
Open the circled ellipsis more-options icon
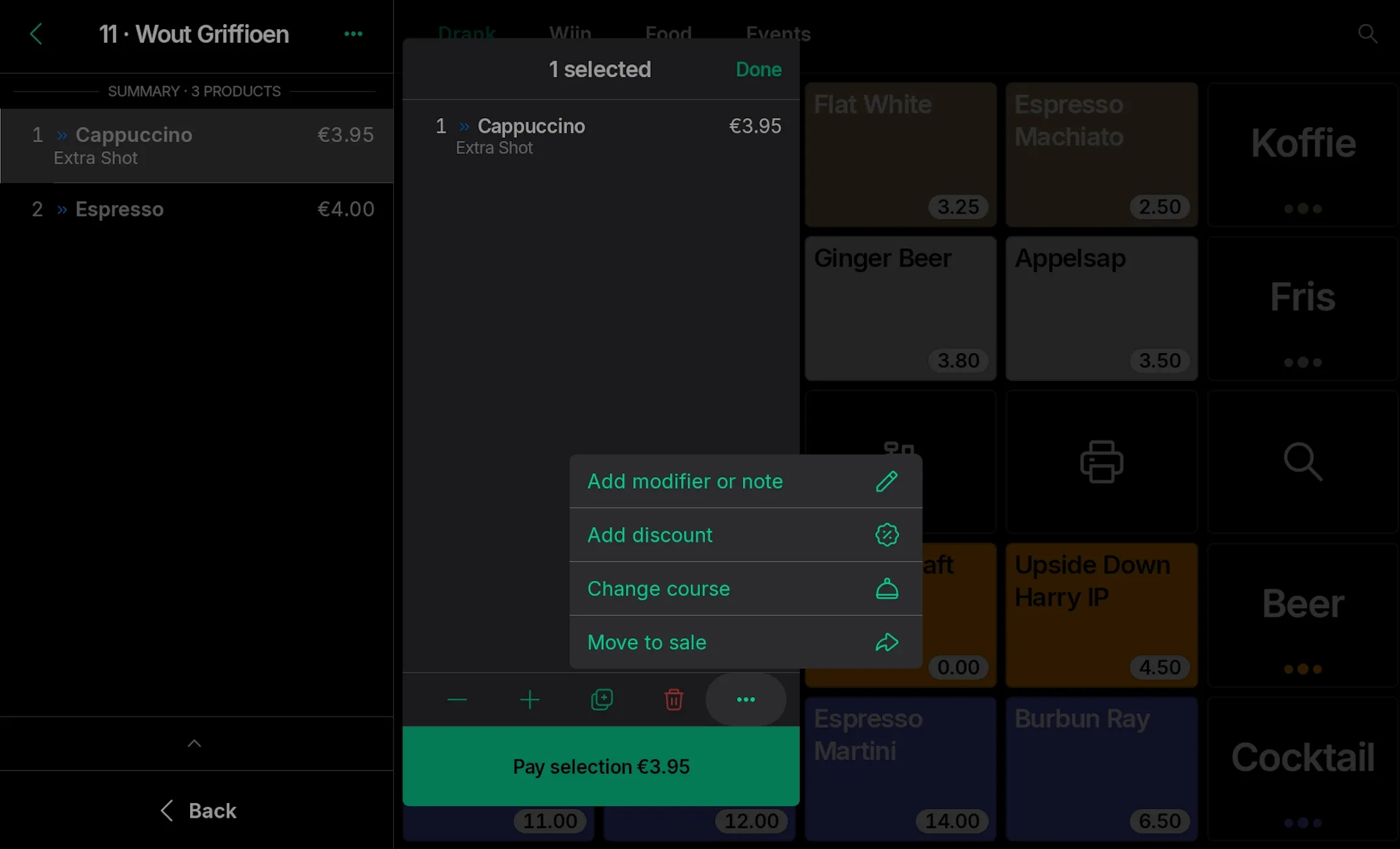click(x=746, y=699)
